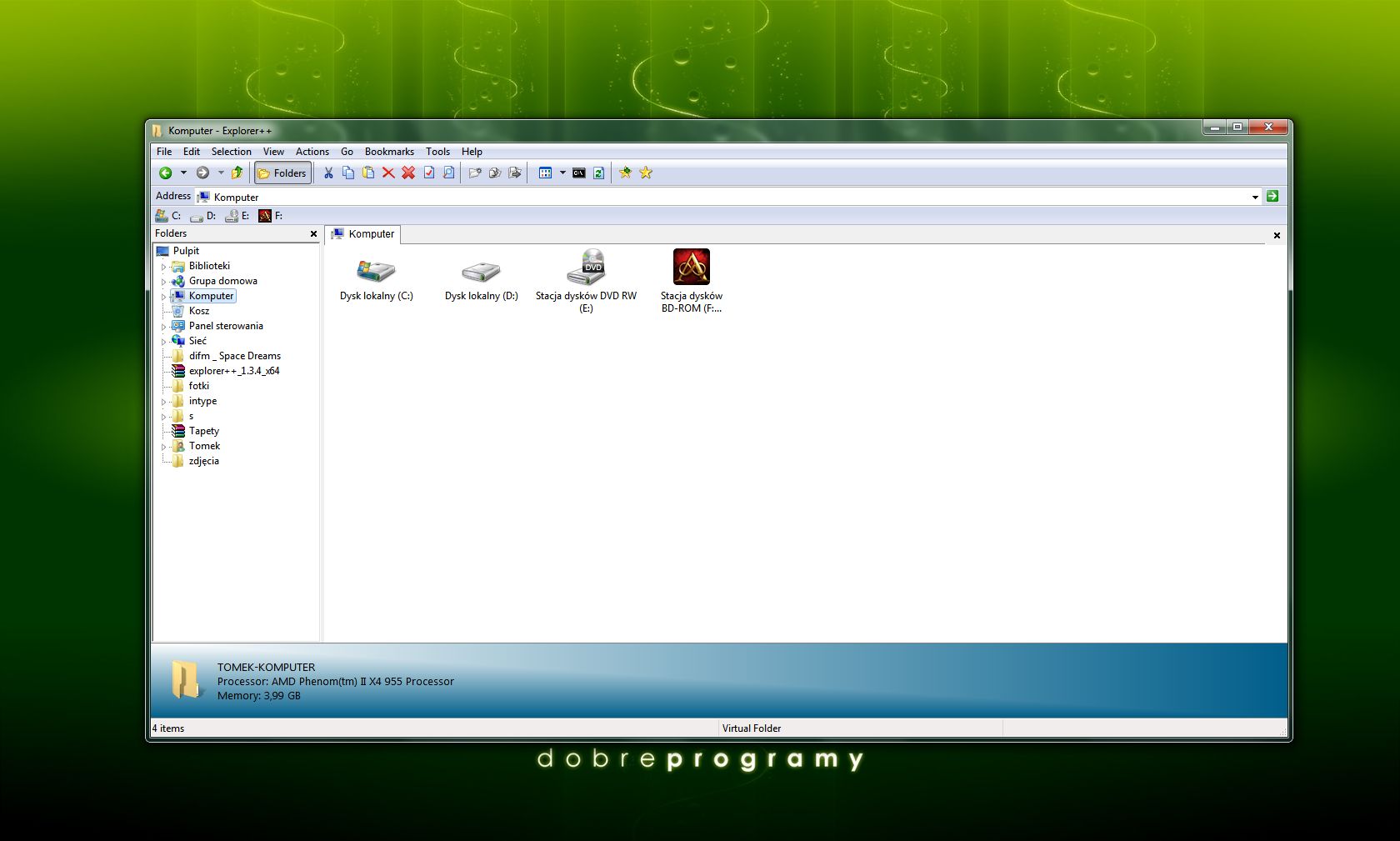Screen dimensions: 1400x841
Task: Select the BD-ROM drive (F:) icon
Action: pos(691,281)
